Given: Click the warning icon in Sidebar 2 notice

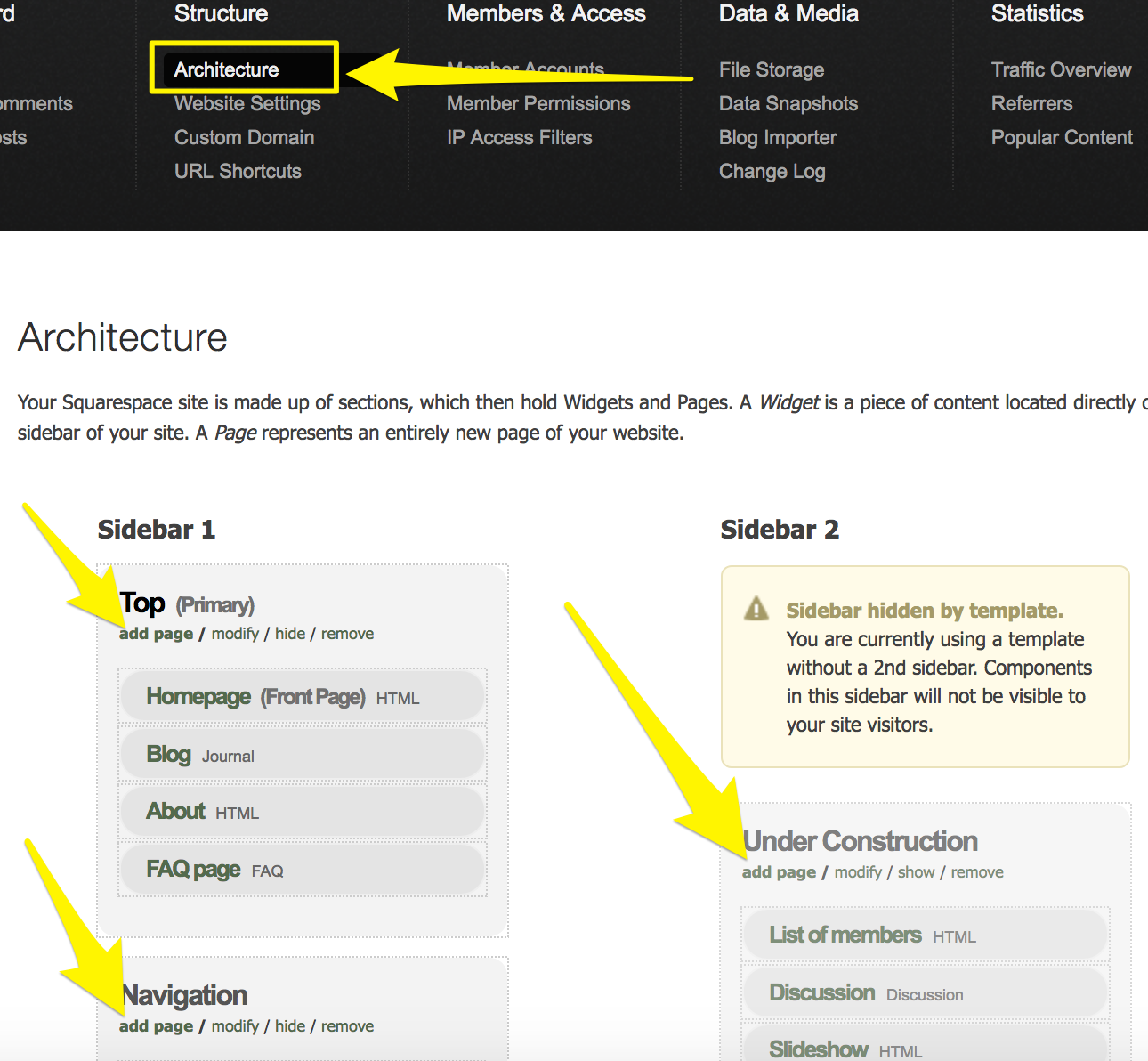Looking at the screenshot, I should pos(756,610).
